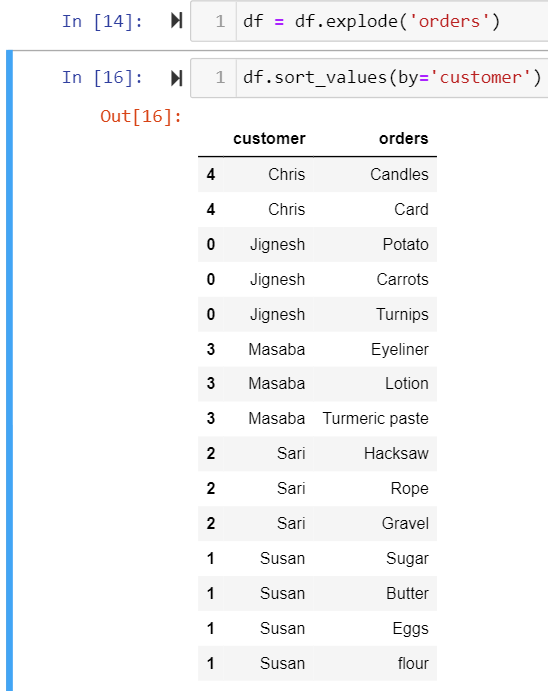Click 'Susan' in the Eggs row

pos(282,628)
